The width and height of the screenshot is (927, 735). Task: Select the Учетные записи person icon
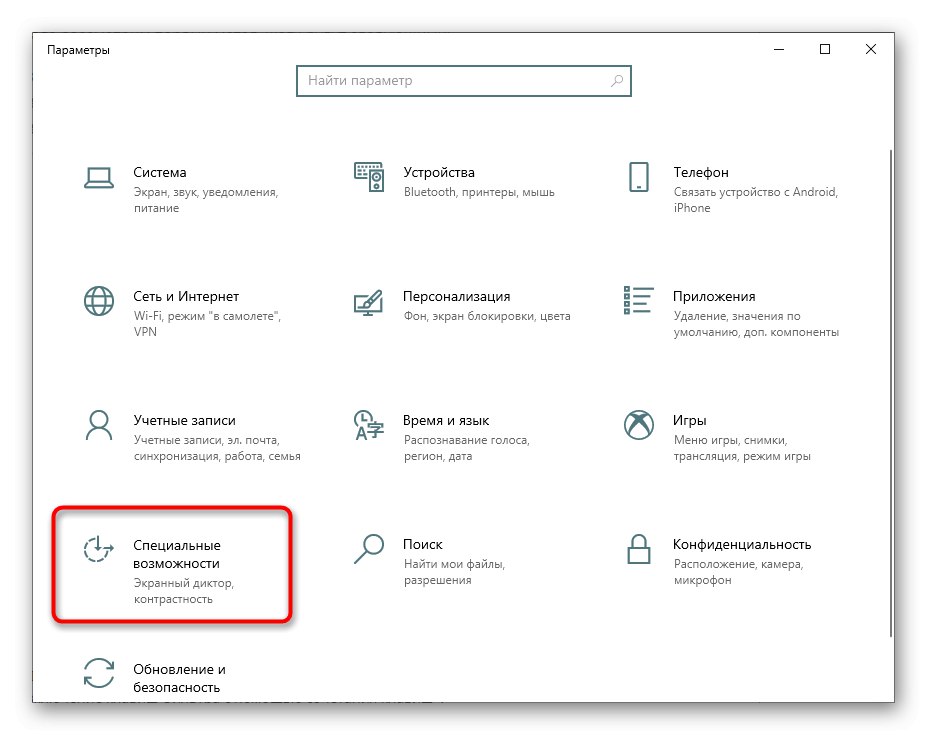98,425
